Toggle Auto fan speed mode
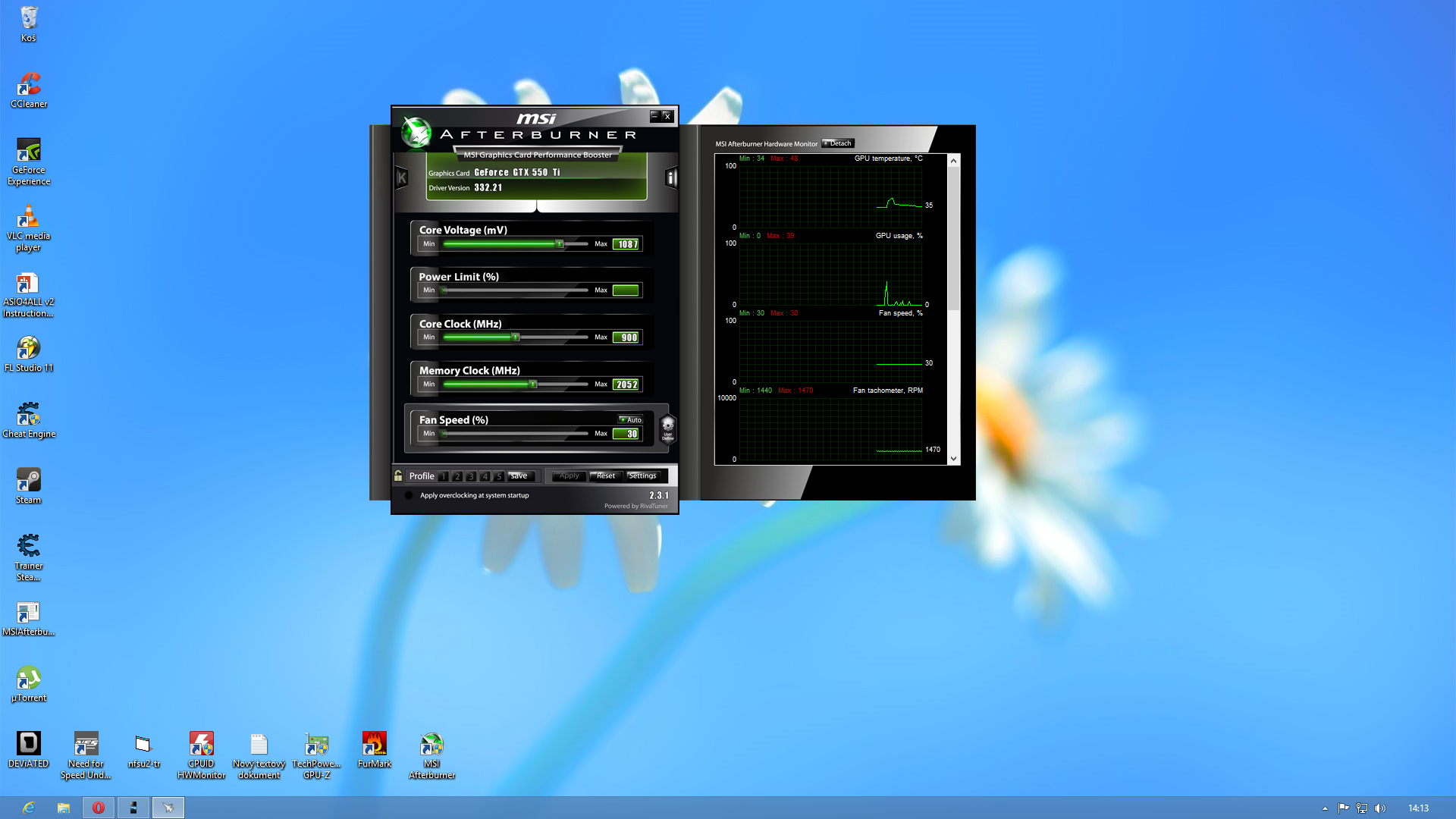 631,419
